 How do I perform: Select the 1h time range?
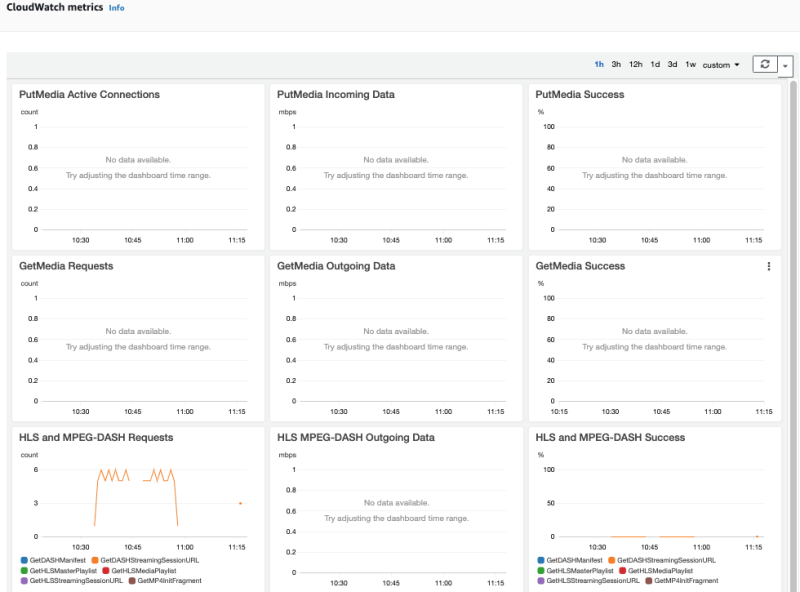601,63
